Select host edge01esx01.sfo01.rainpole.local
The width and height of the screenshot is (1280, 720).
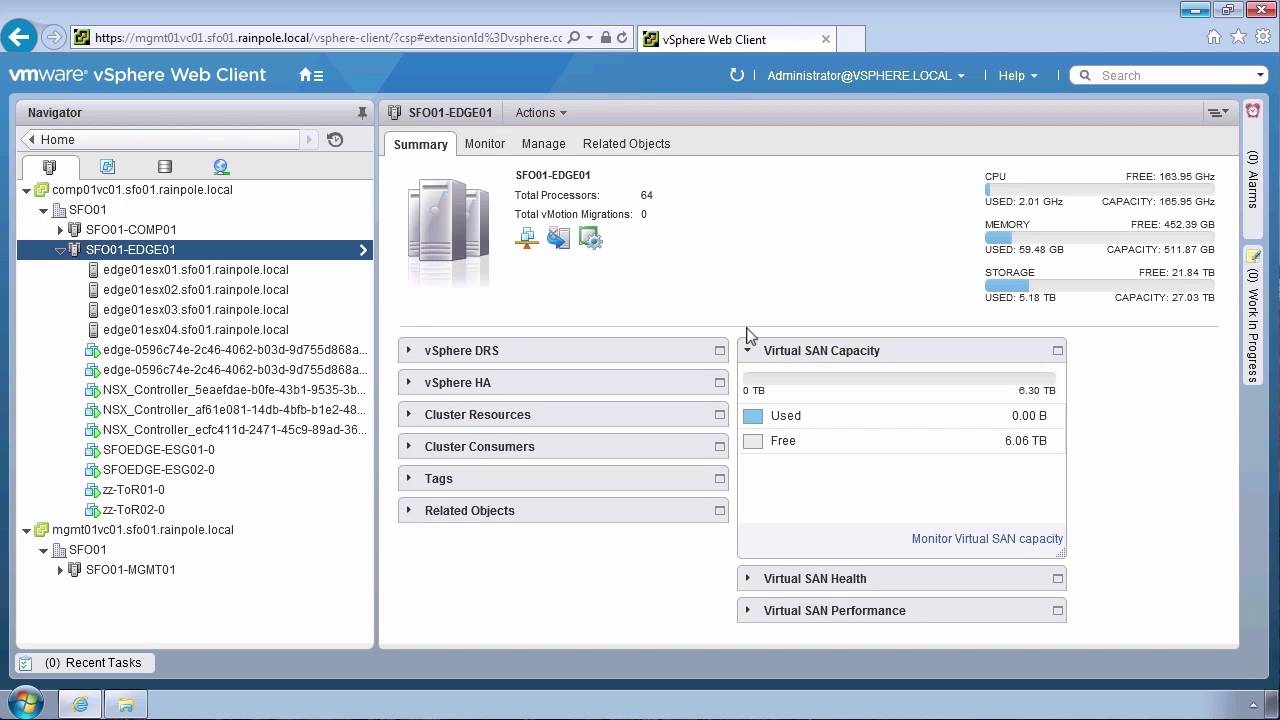(195, 270)
